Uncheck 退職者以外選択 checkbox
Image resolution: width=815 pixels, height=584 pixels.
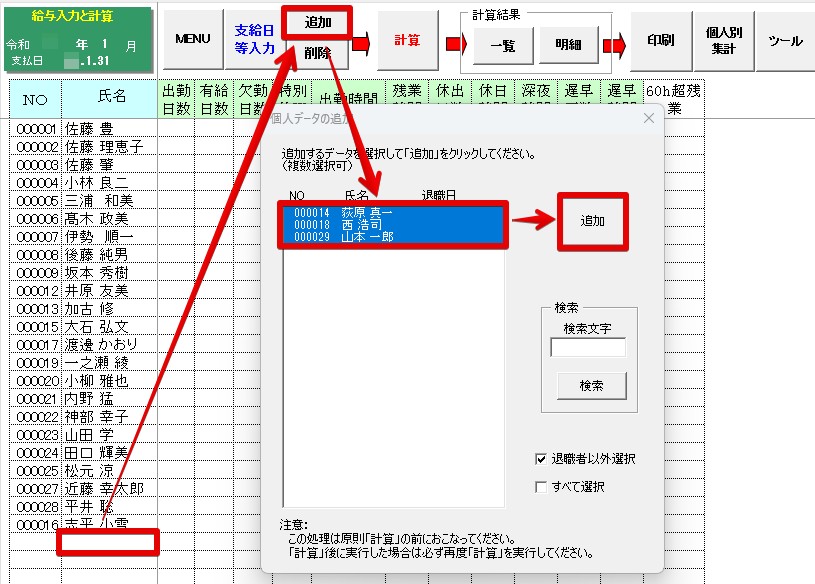(x=541, y=459)
